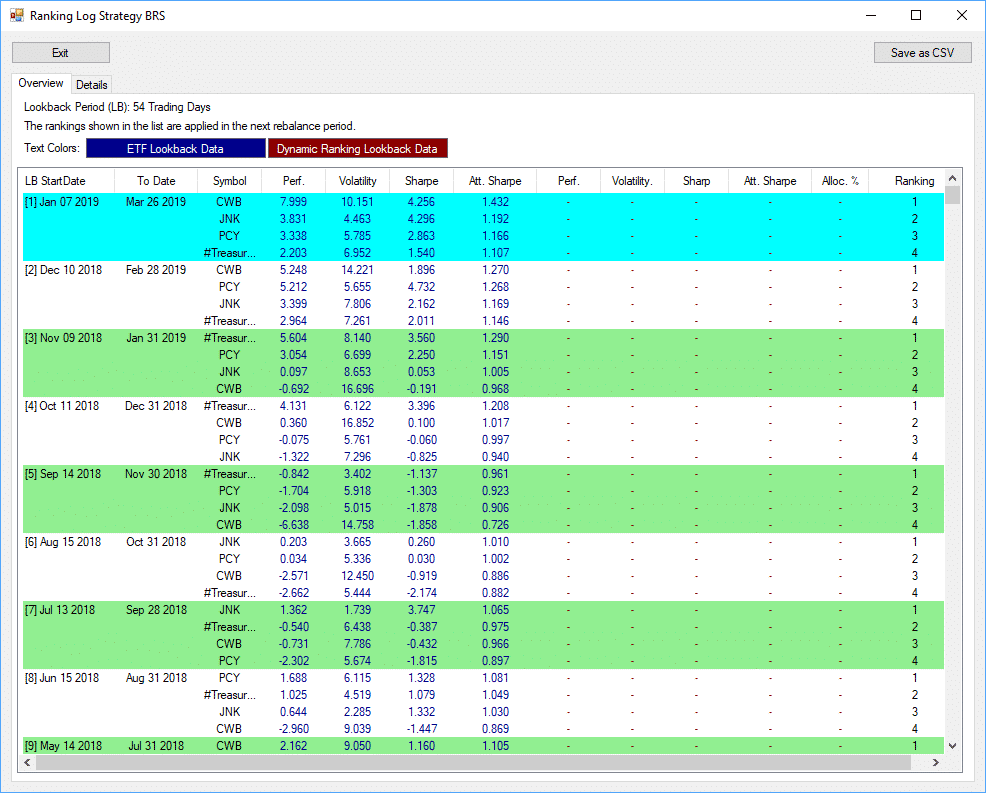Screen dimensions: 986x793
Task: Click the application icon in the title bar
Action: pos(16,15)
